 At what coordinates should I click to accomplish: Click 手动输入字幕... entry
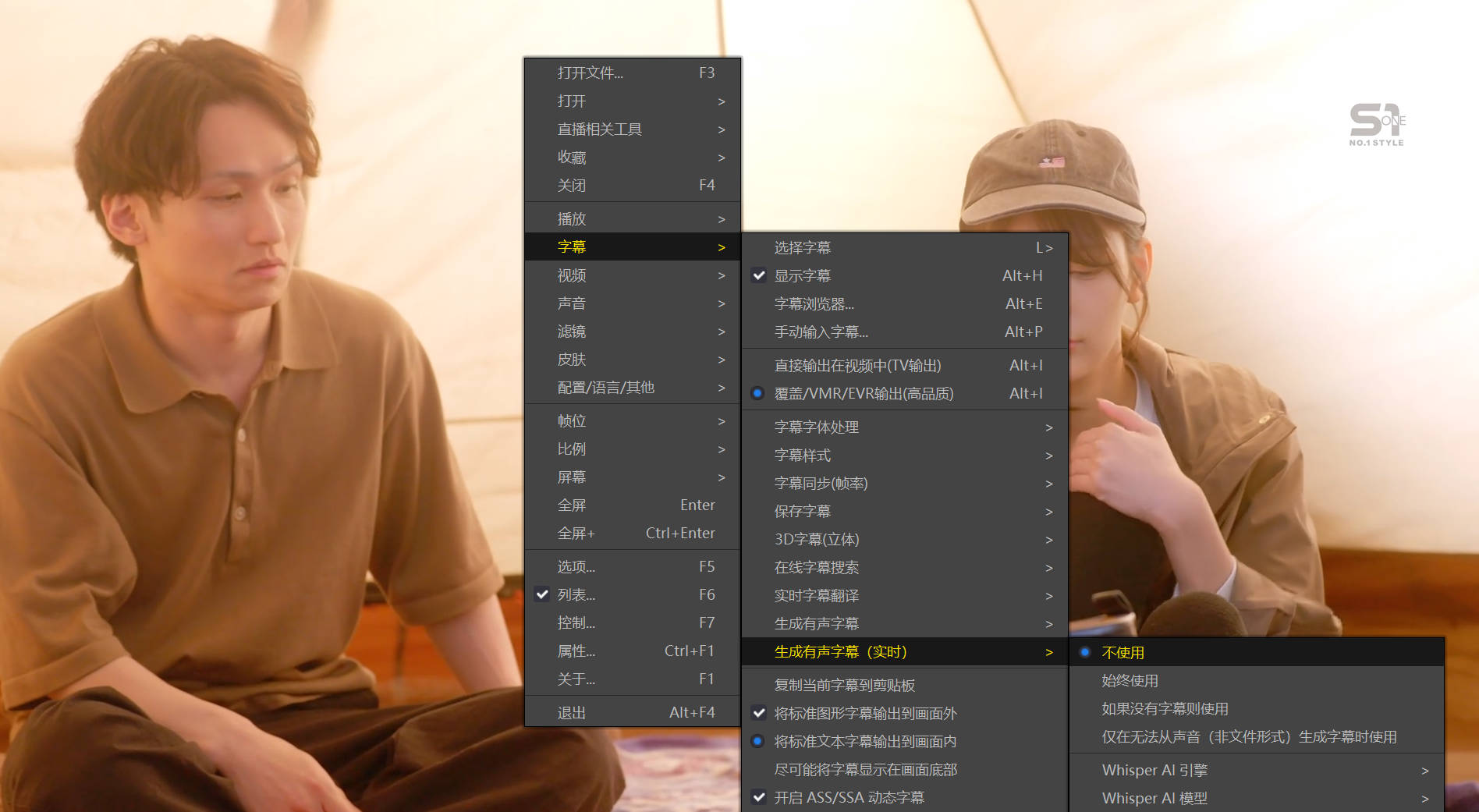coord(905,332)
